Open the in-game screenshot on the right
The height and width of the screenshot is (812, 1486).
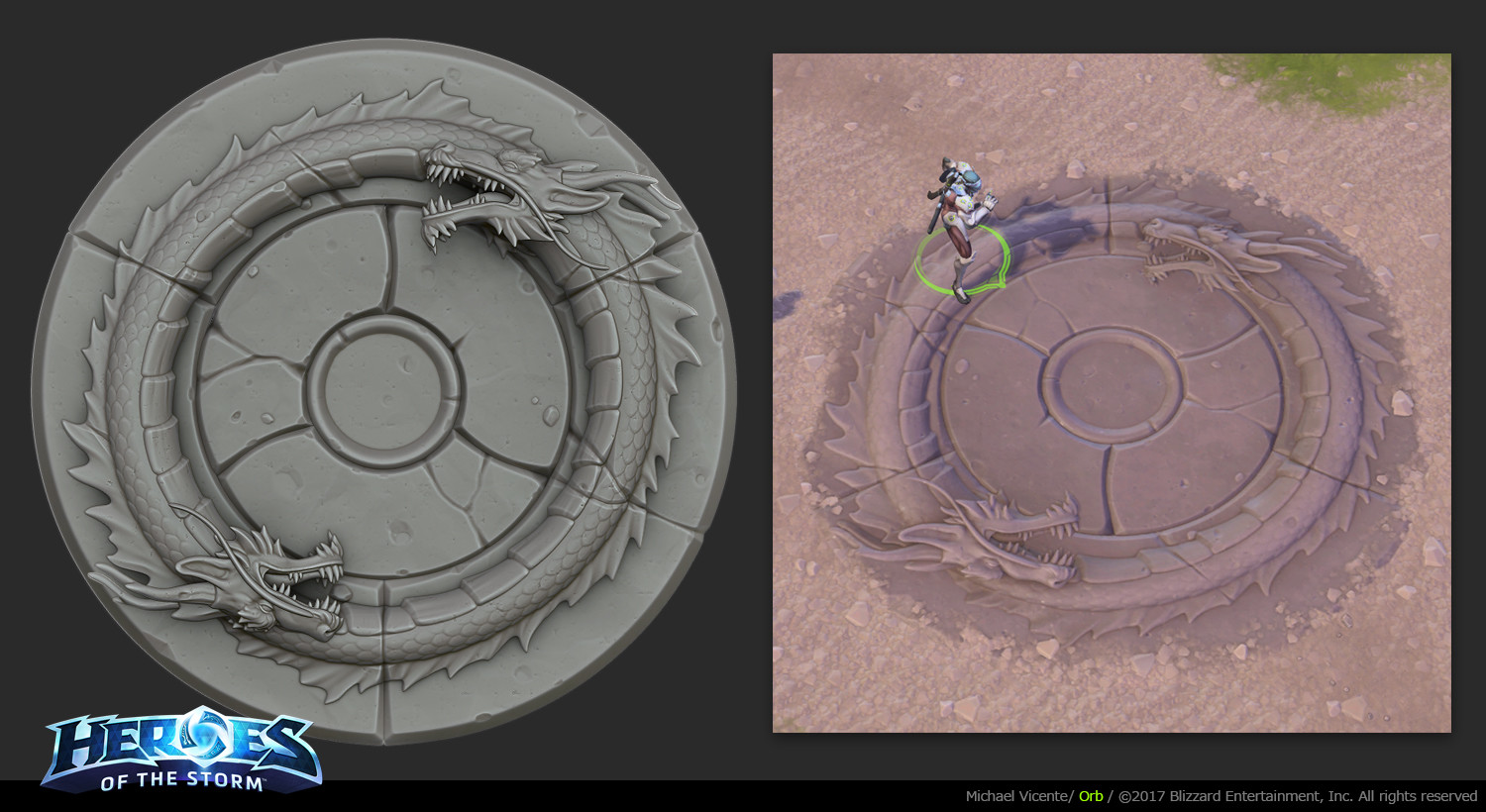coord(1112,393)
